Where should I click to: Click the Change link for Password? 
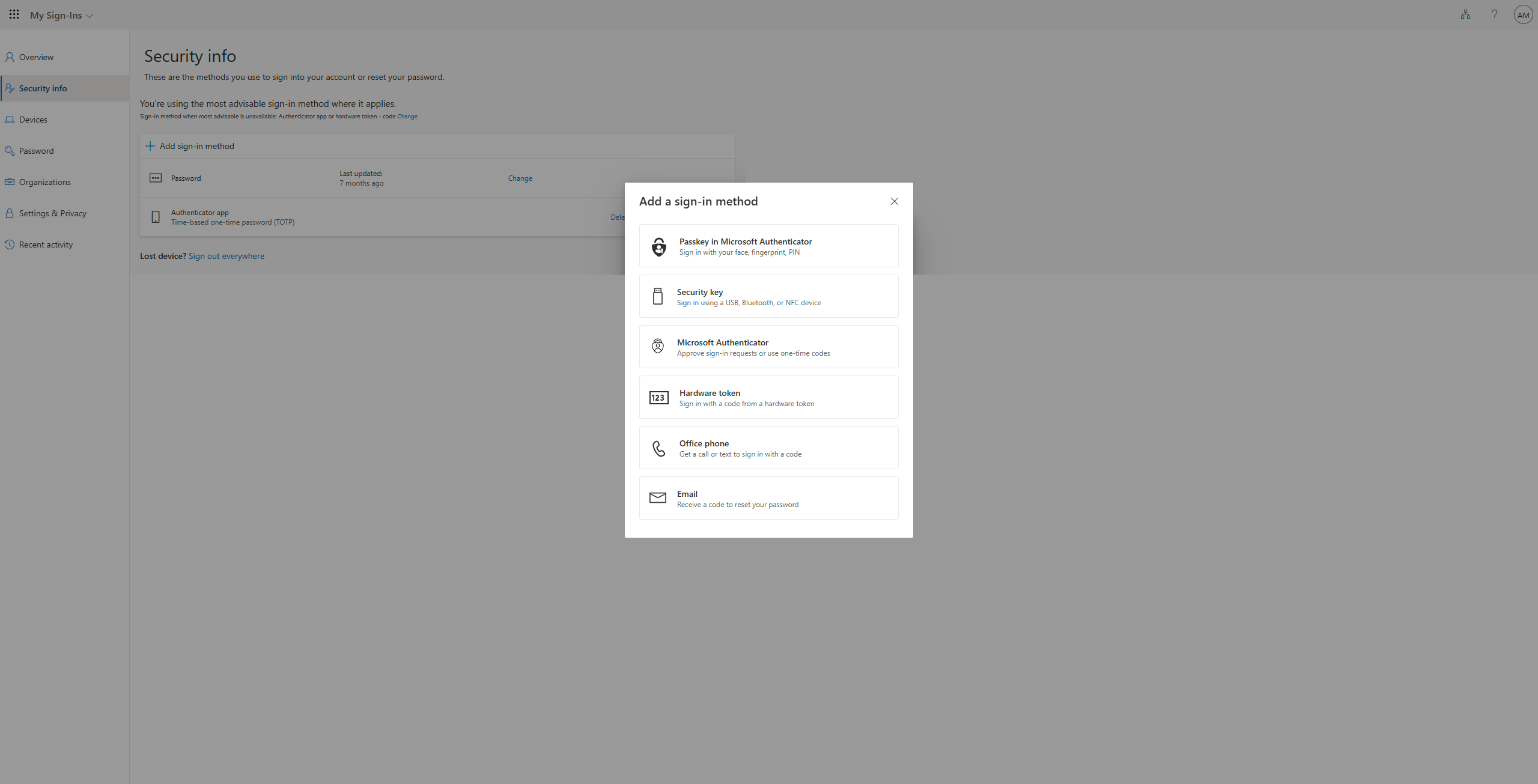(x=520, y=178)
